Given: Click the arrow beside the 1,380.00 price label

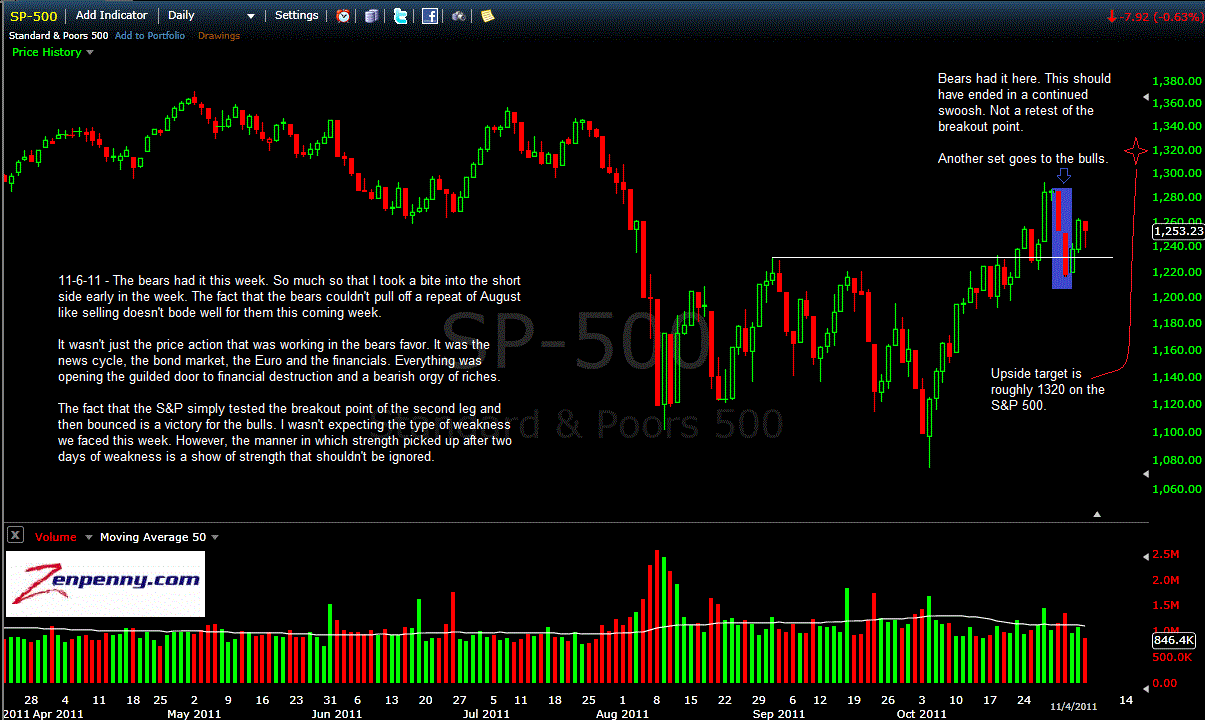Looking at the screenshot, I should click(x=1146, y=98).
